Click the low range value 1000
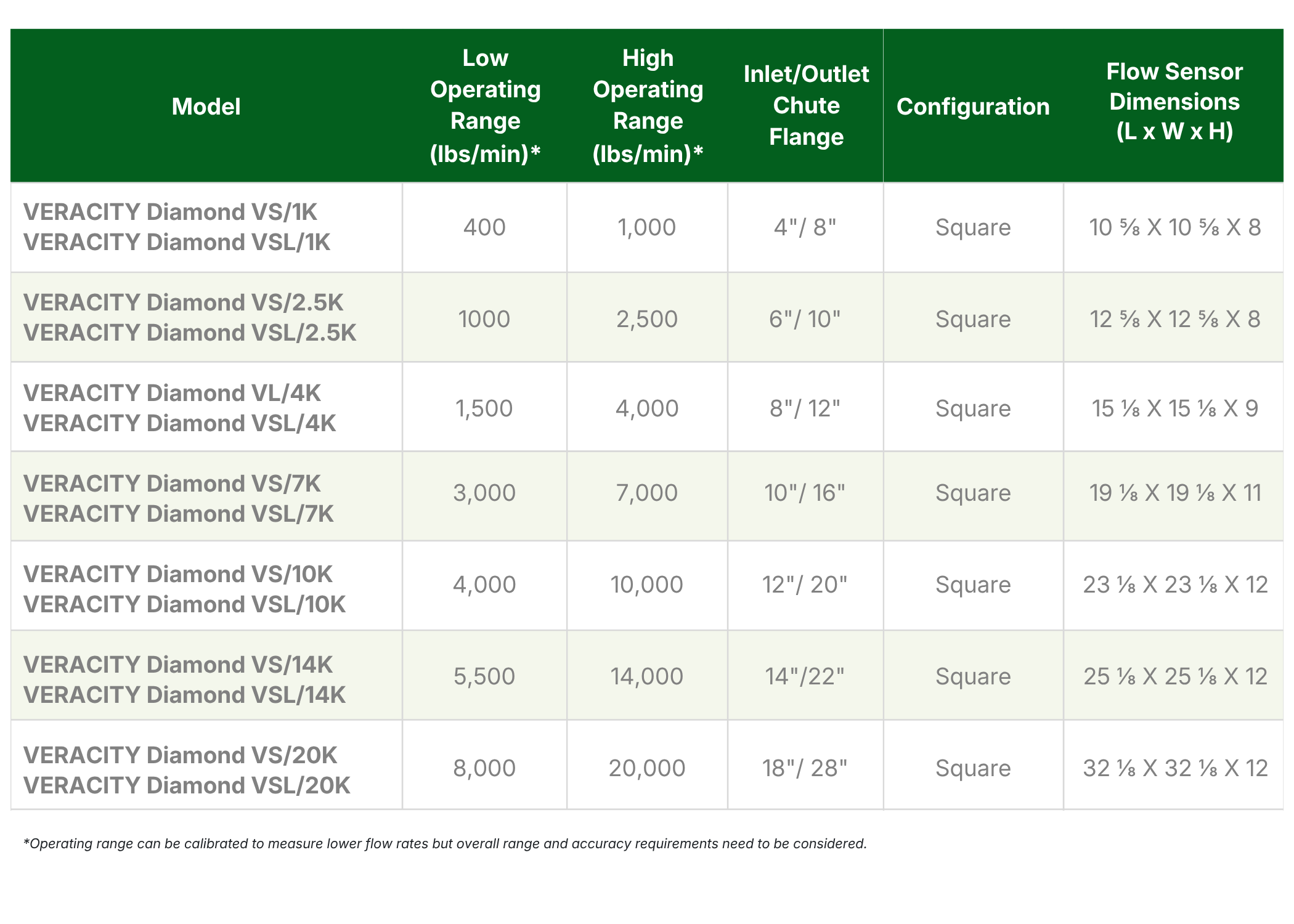The image size is (1294, 924). point(484,319)
